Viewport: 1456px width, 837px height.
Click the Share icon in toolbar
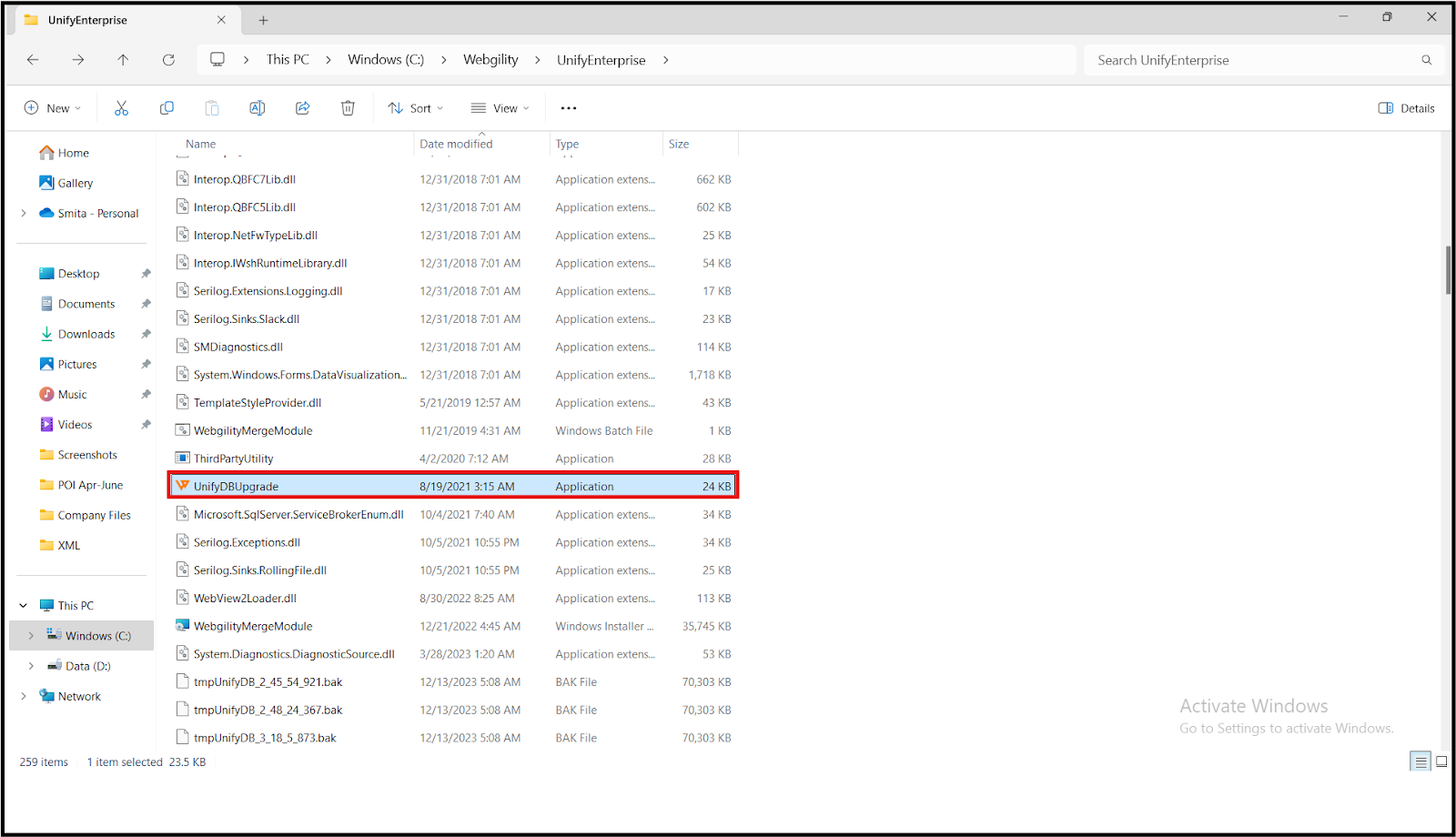(303, 108)
